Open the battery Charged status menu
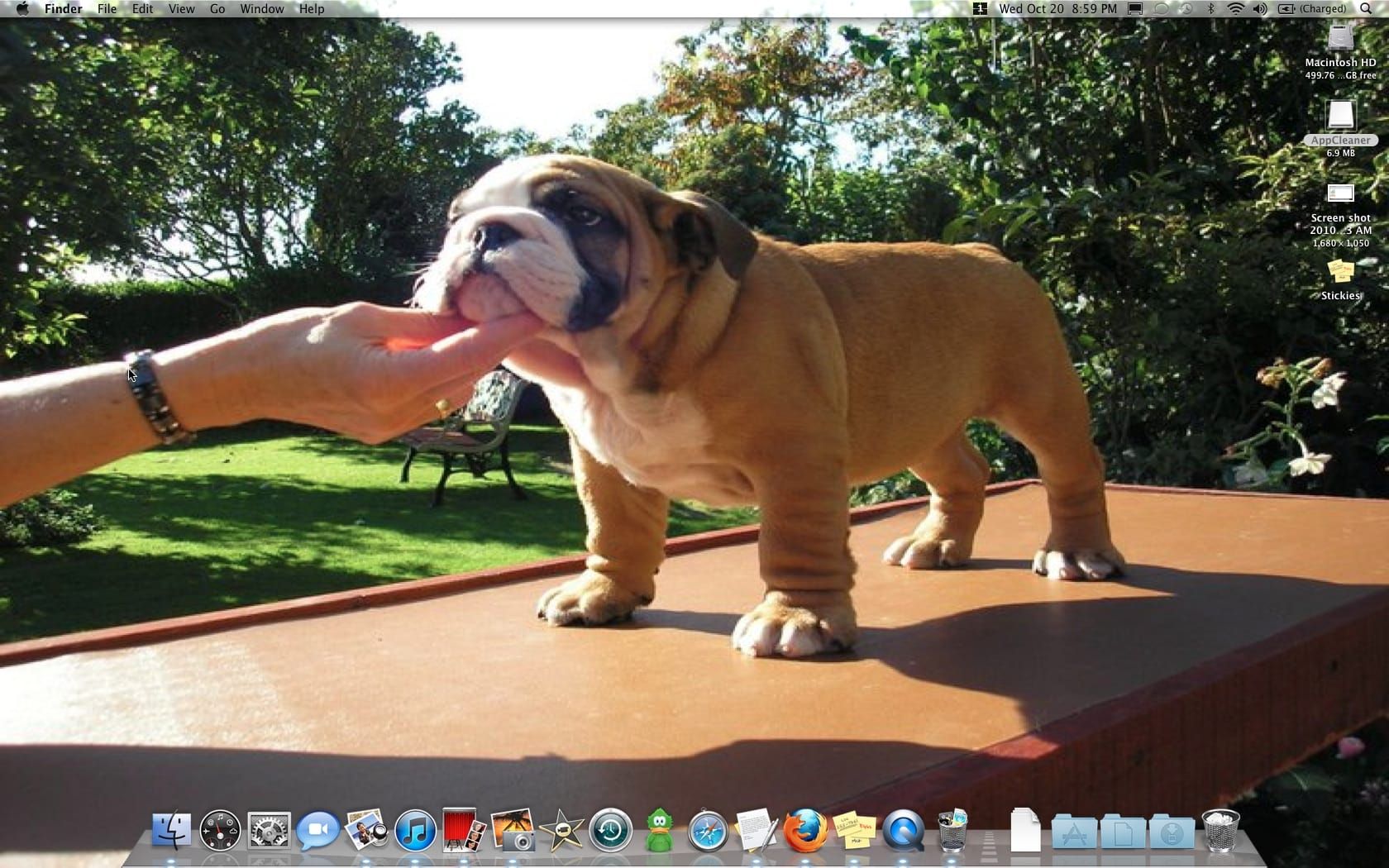1389x868 pixels. (1309, 9)
